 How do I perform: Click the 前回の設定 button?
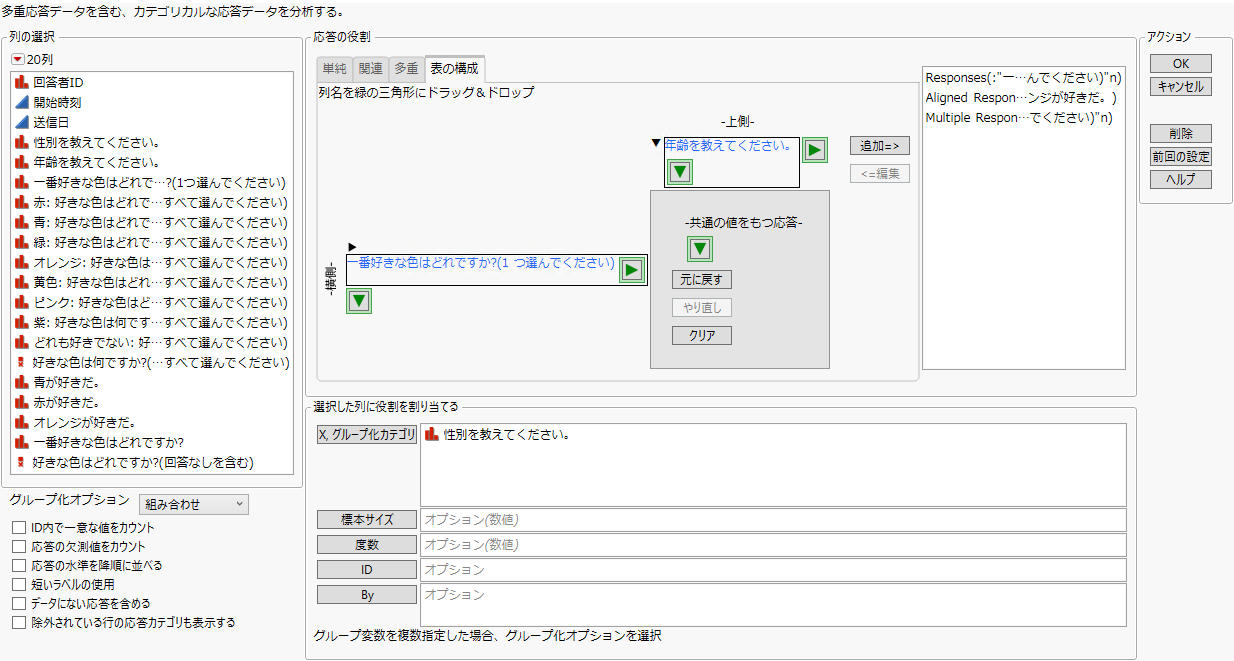(x=1180, y=156)
